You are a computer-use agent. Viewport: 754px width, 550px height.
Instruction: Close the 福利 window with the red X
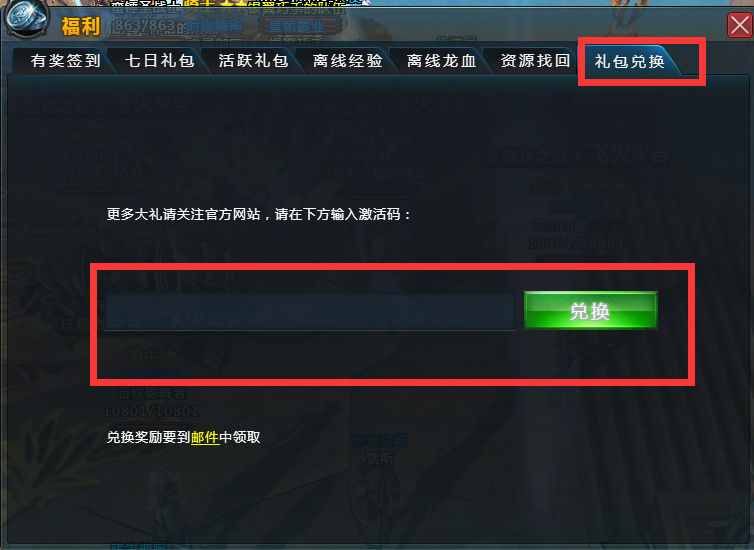(740, 25)
